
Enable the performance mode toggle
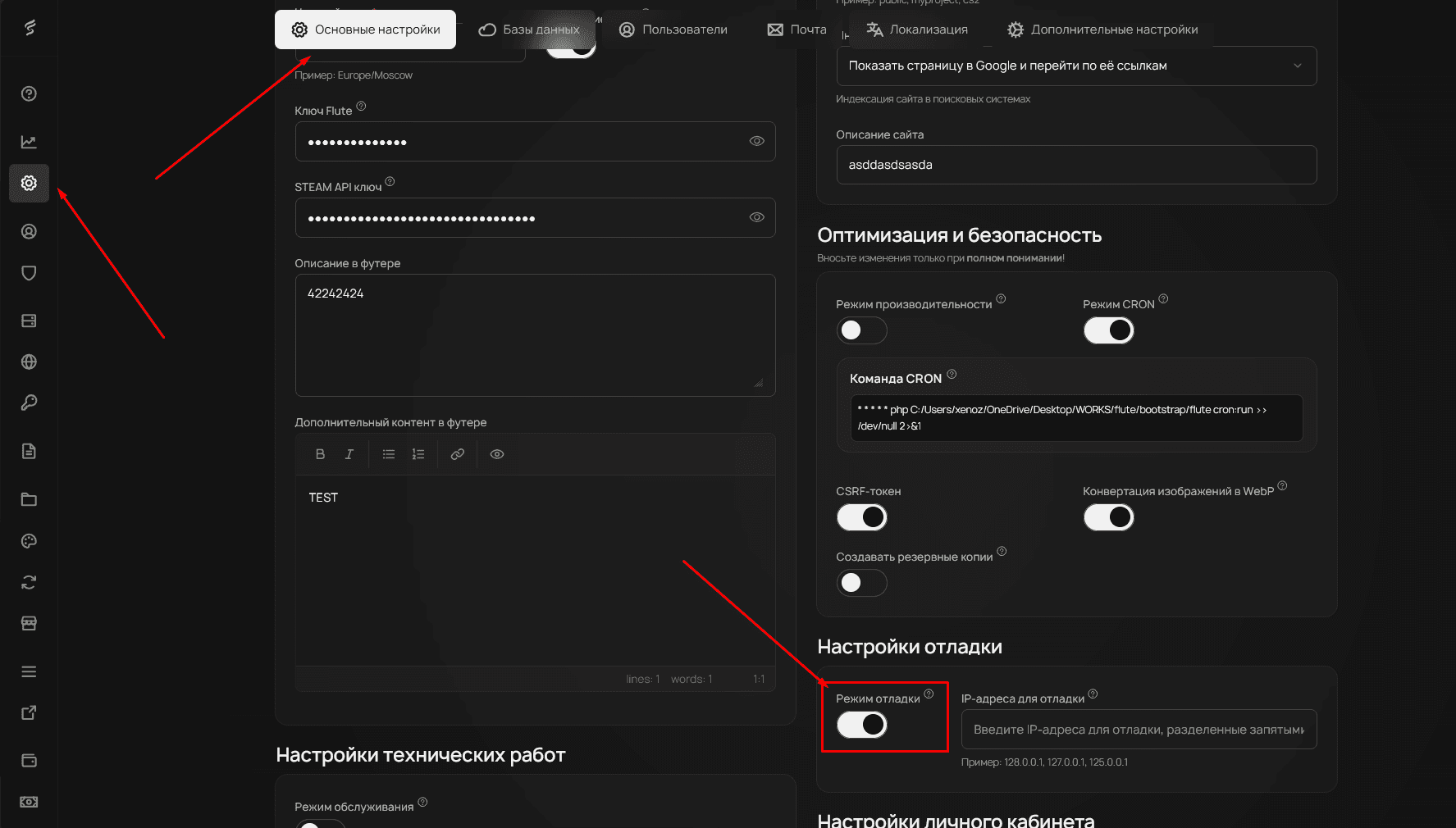click(x=861, y=330)
